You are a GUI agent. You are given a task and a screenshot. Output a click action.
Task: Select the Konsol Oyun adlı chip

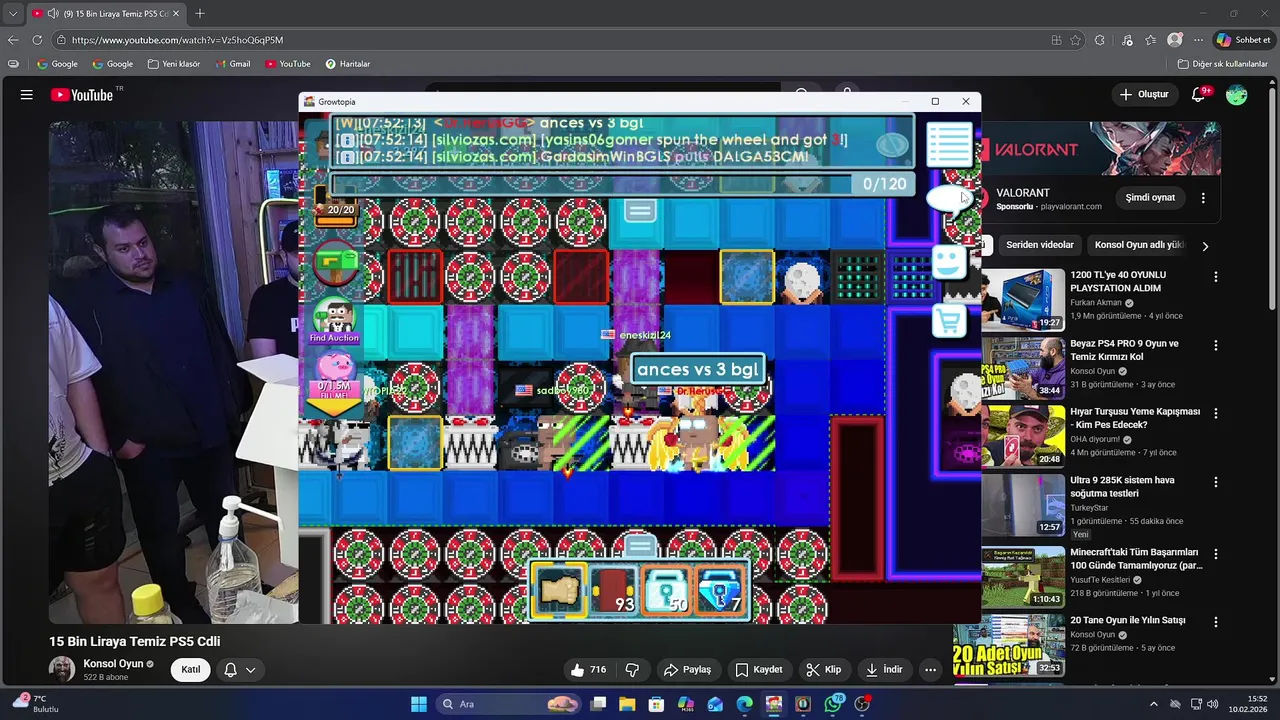(1138, 245)
